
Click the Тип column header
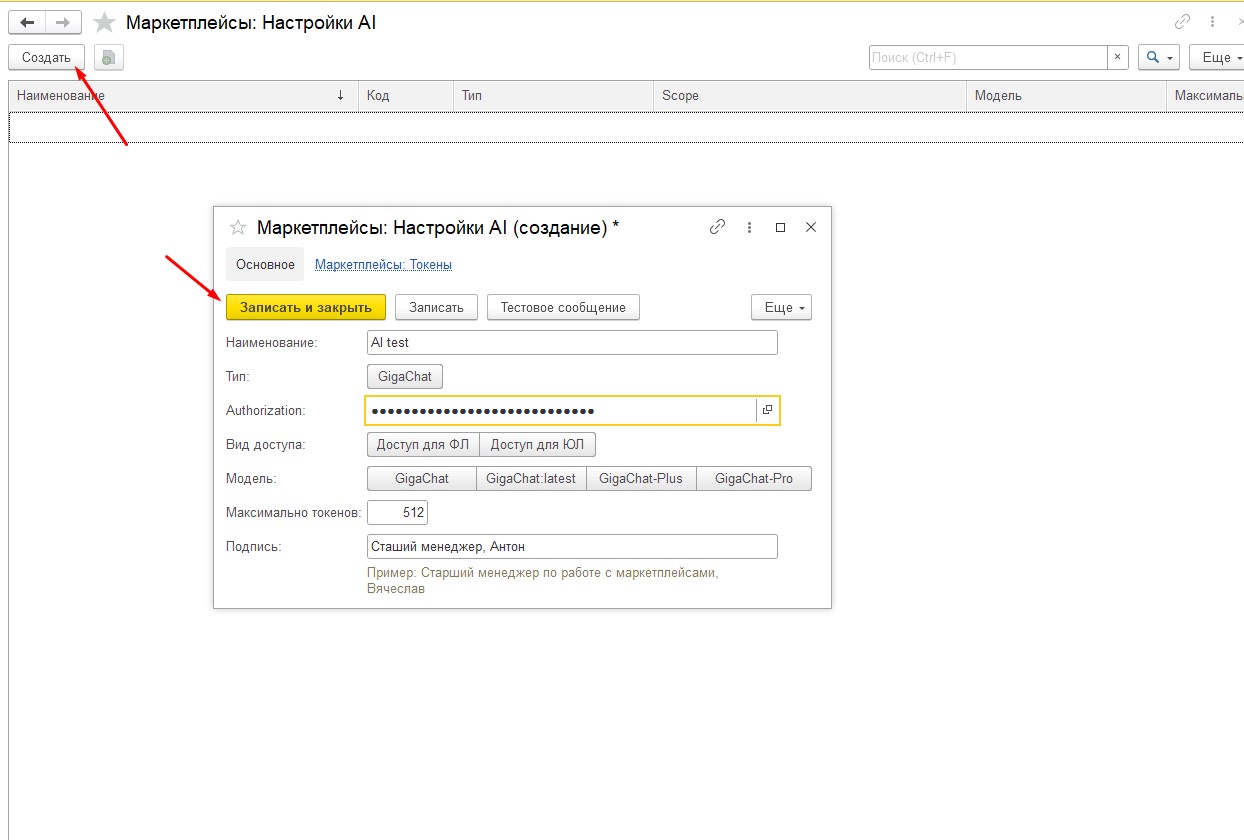click(553, 95)
